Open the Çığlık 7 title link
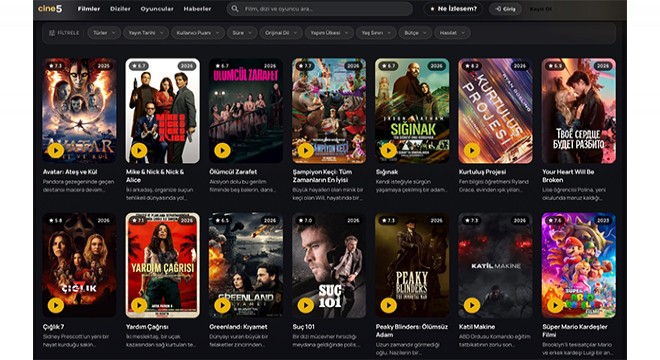 tap(53, 327)
